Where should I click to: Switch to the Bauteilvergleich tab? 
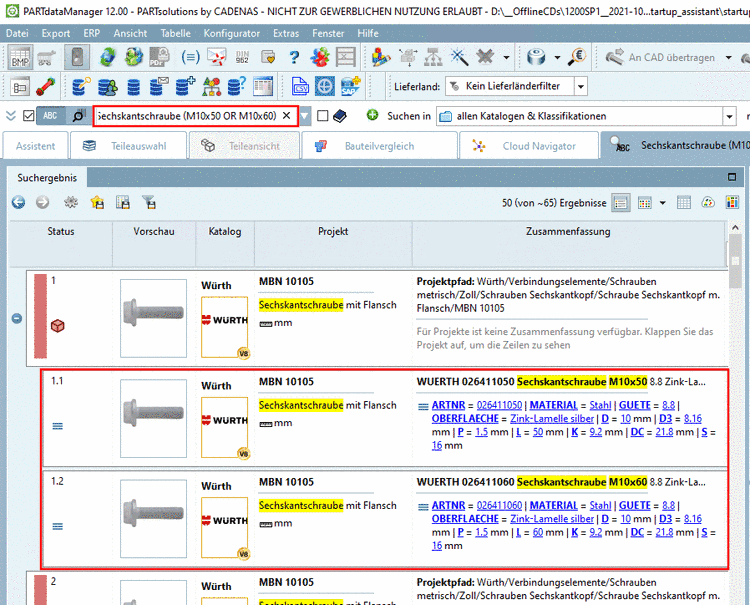tap(377, 146)
